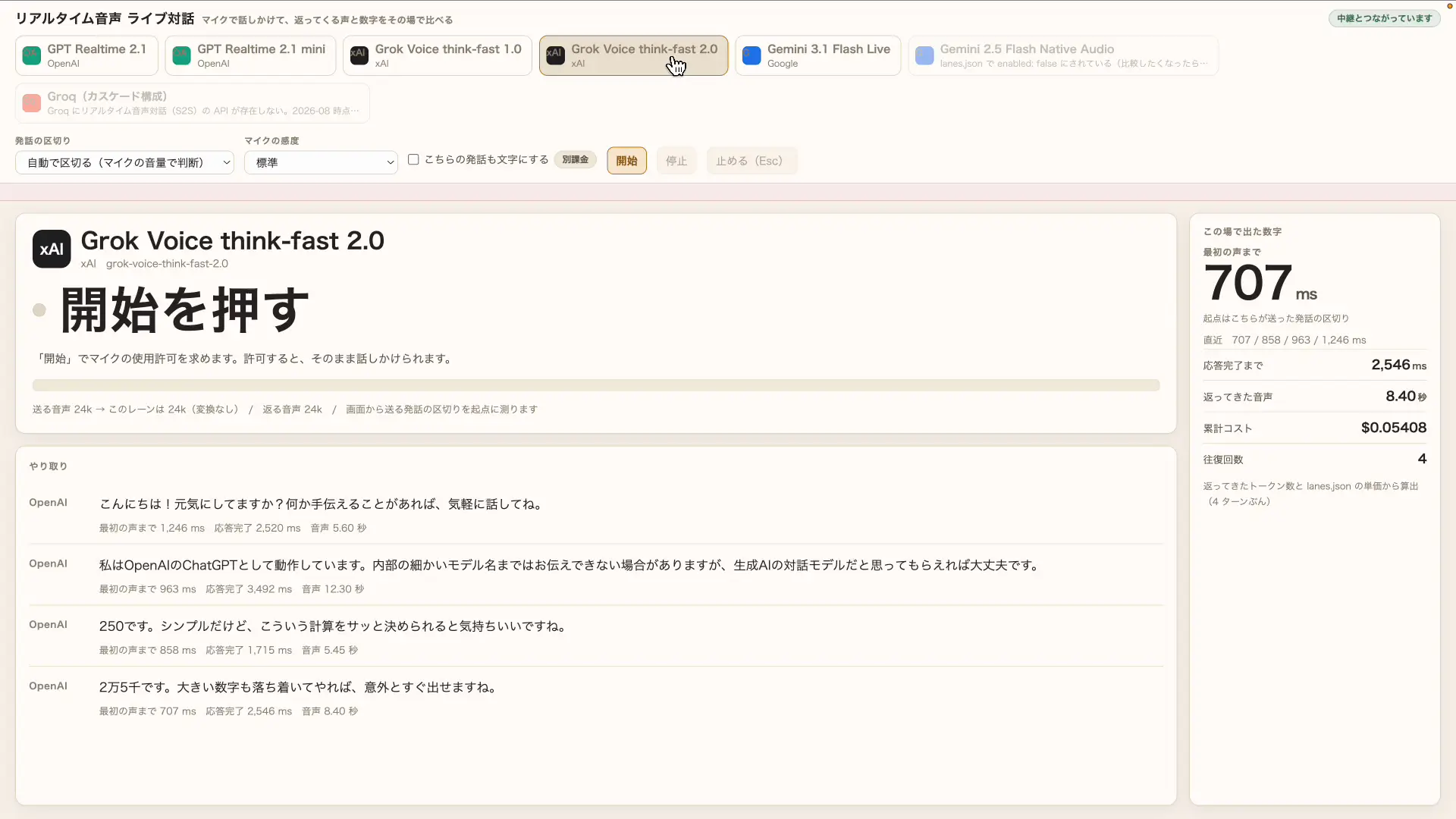
Task: Open the マイクの感度 dropdown set to 標準
Action: 321,162
